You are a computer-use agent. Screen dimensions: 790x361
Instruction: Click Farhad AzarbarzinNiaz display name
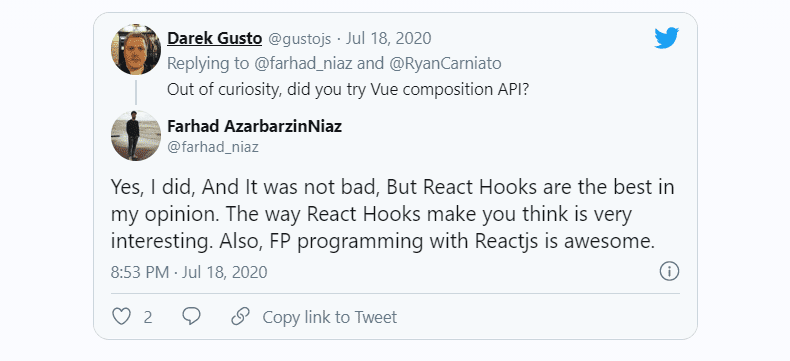[254, 126]
